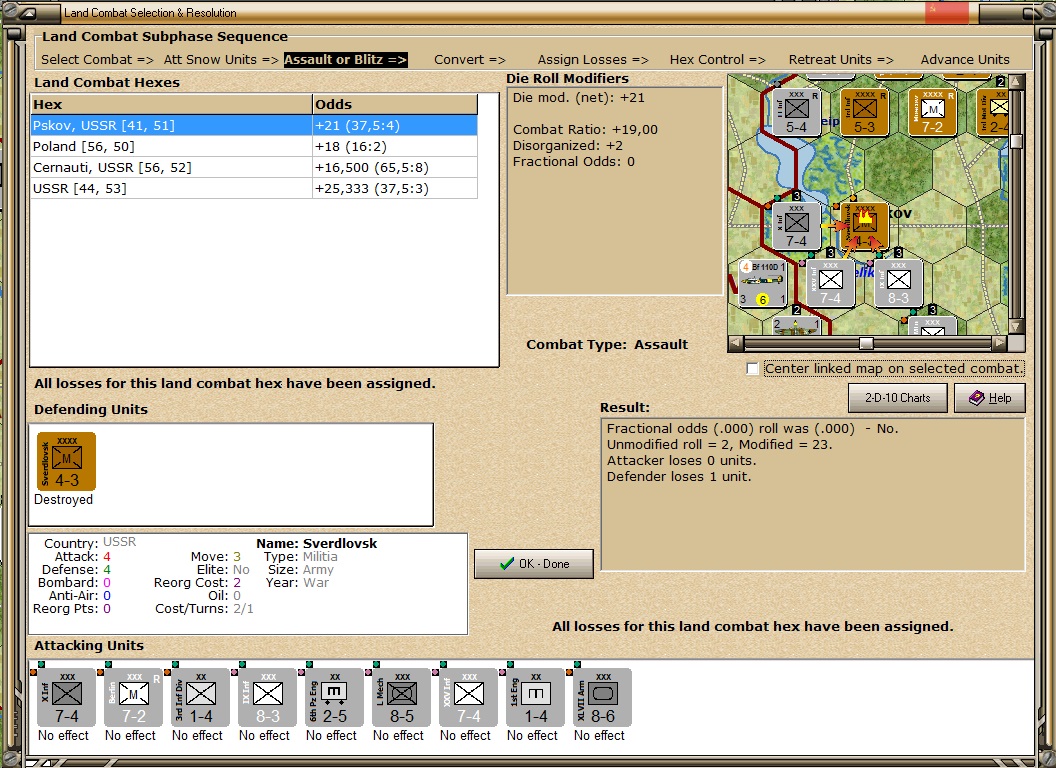Viewport: 1056px width, 768px height.
Task: Click the Bf 110D aircraft counter on map
Action: point(762,284)
